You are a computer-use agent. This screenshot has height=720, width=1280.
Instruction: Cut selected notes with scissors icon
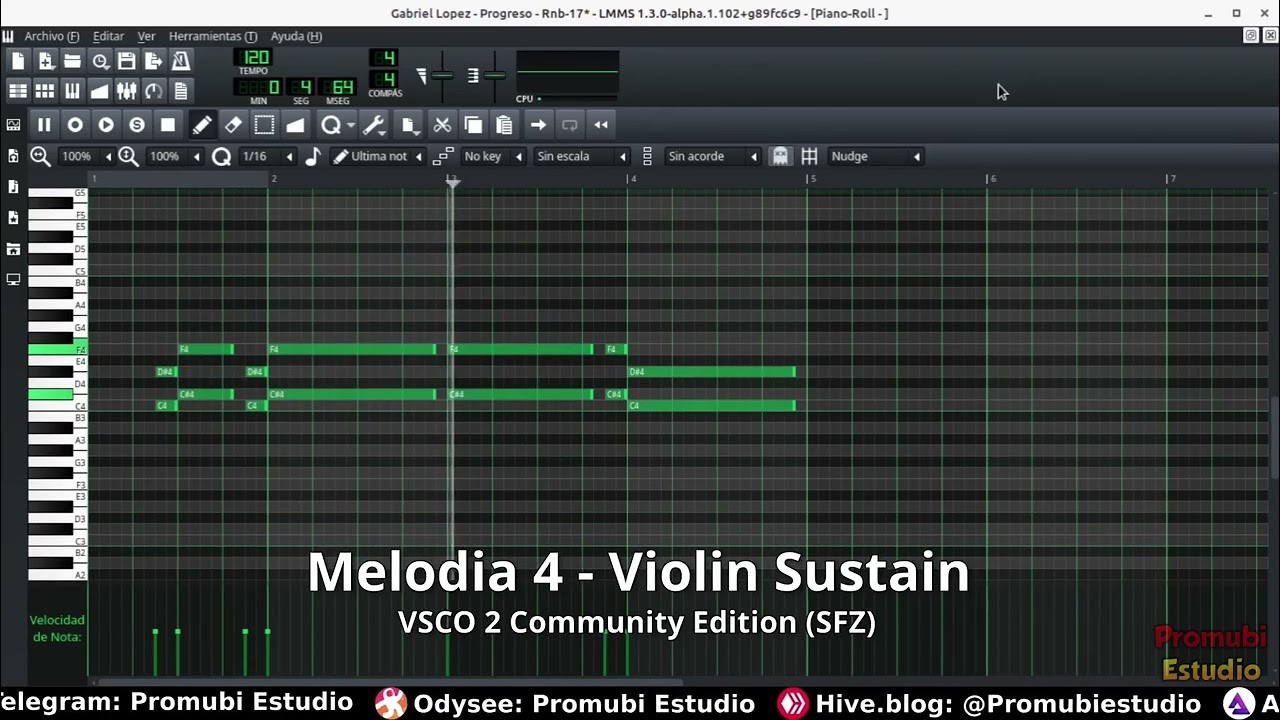(442, 125)
